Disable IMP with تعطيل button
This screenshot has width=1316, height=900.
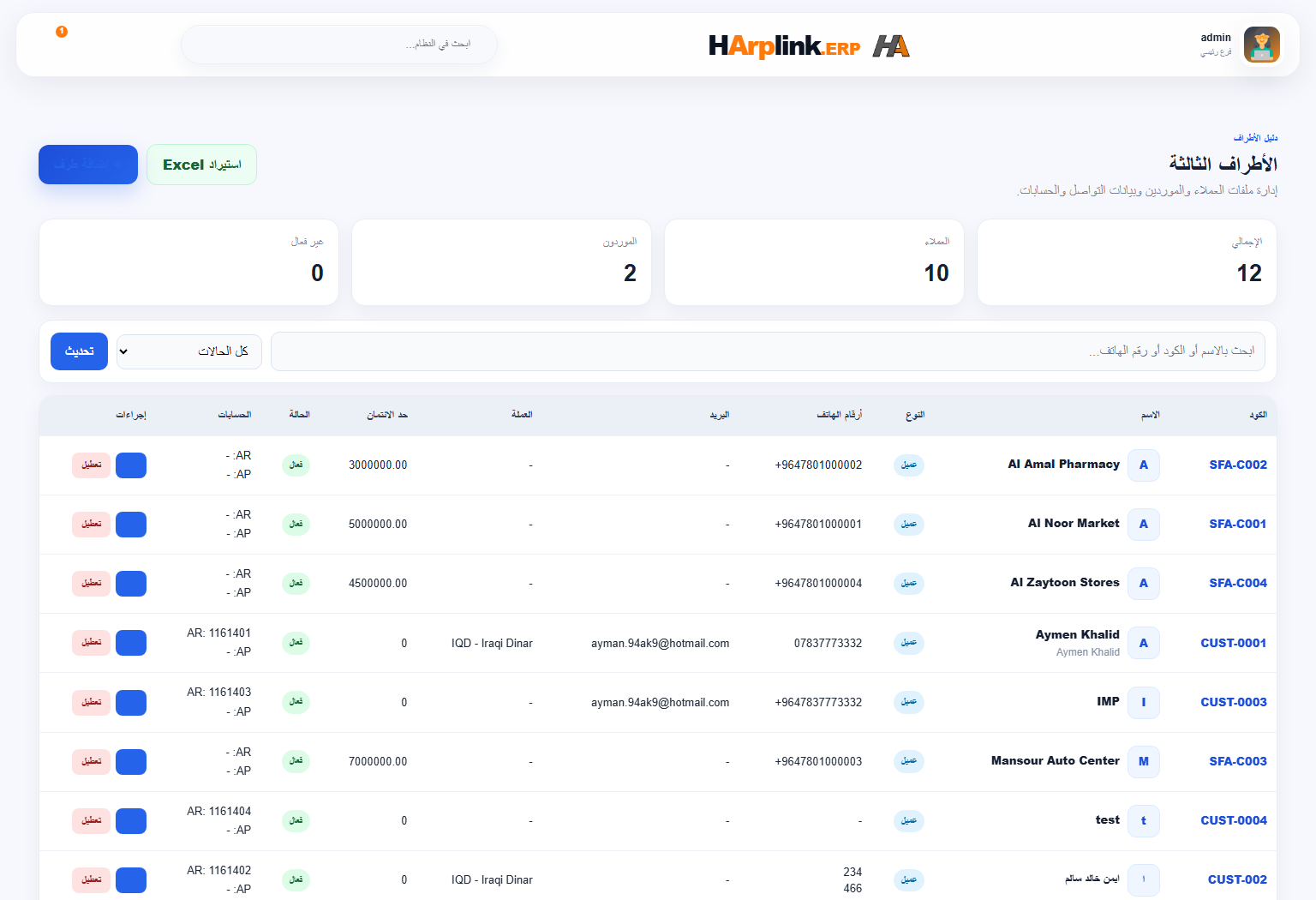pos(91,703)
